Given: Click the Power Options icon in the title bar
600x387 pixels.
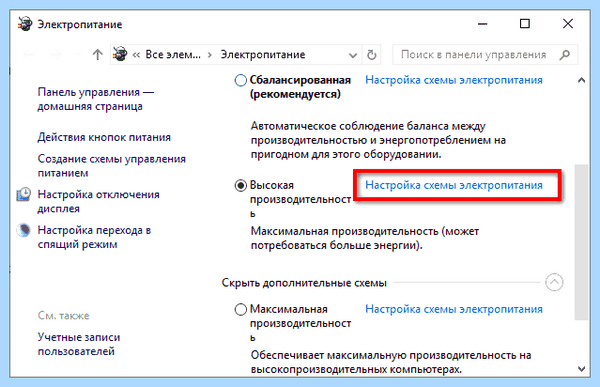Looking at the screenshot, I should (25, 24).
